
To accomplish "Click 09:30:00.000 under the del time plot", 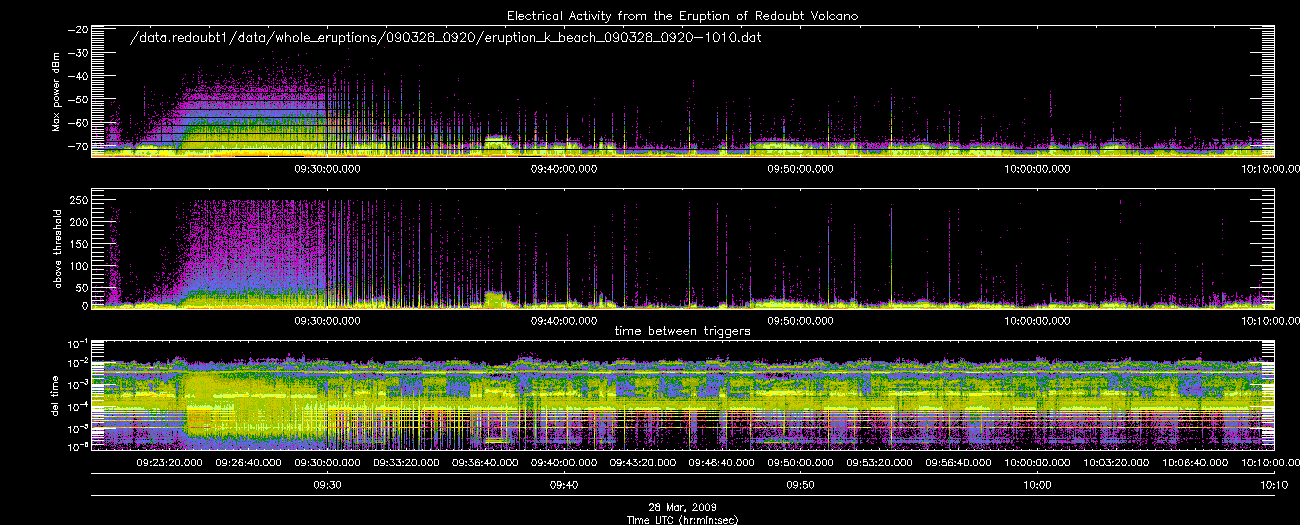I will point(328,463).
